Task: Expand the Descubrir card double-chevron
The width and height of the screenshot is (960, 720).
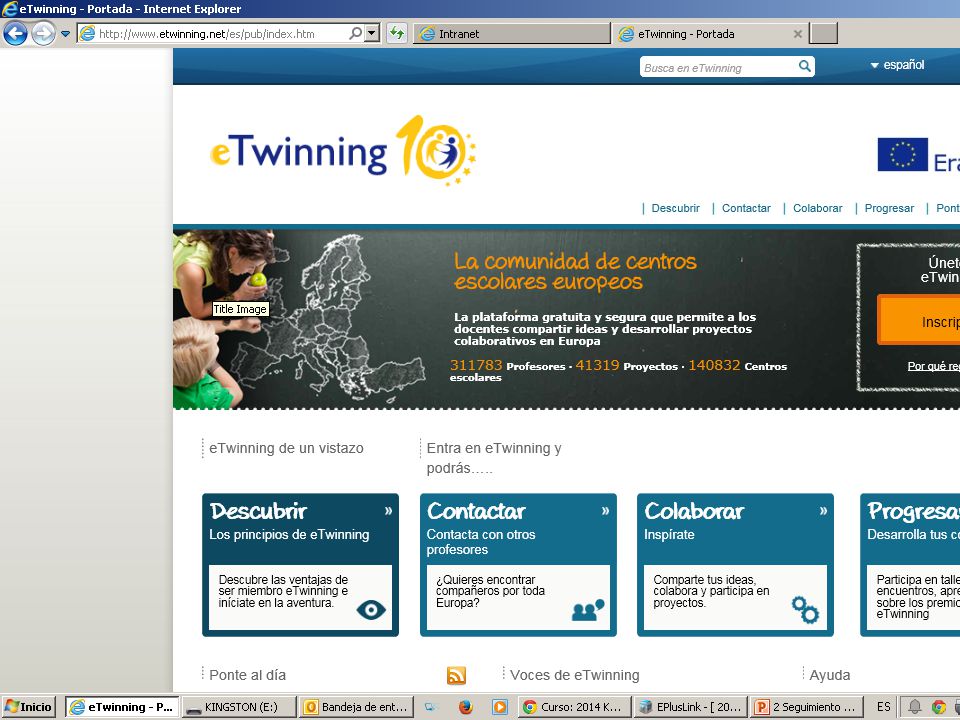Action: (x=388, y=511)
